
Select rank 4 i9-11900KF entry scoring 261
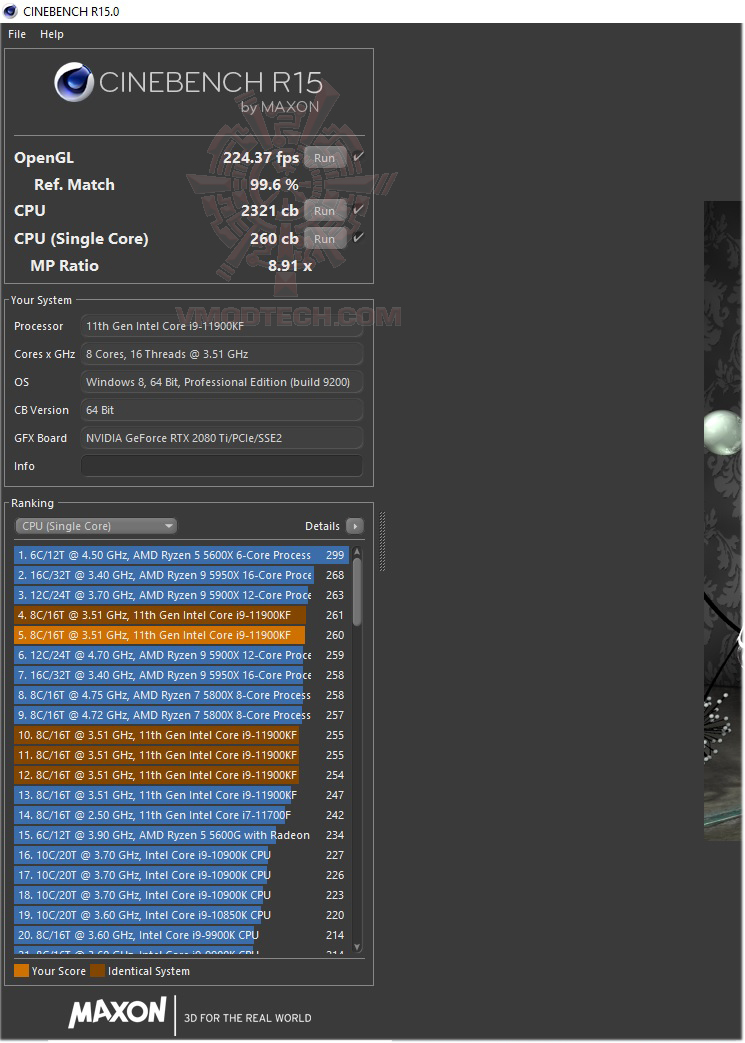point(181,615)
